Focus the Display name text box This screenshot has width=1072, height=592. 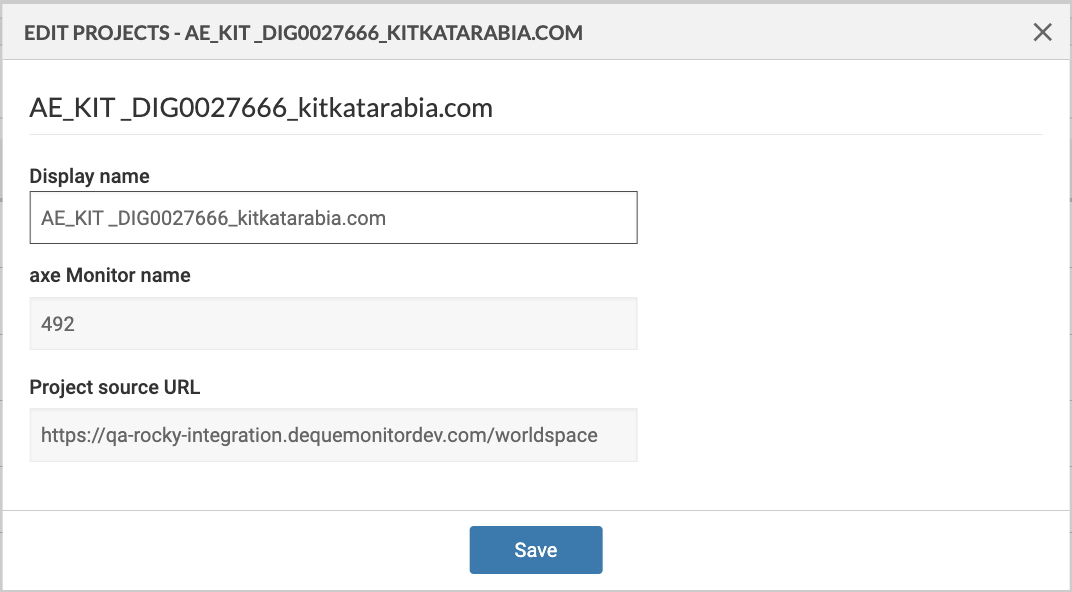[333, 218]
